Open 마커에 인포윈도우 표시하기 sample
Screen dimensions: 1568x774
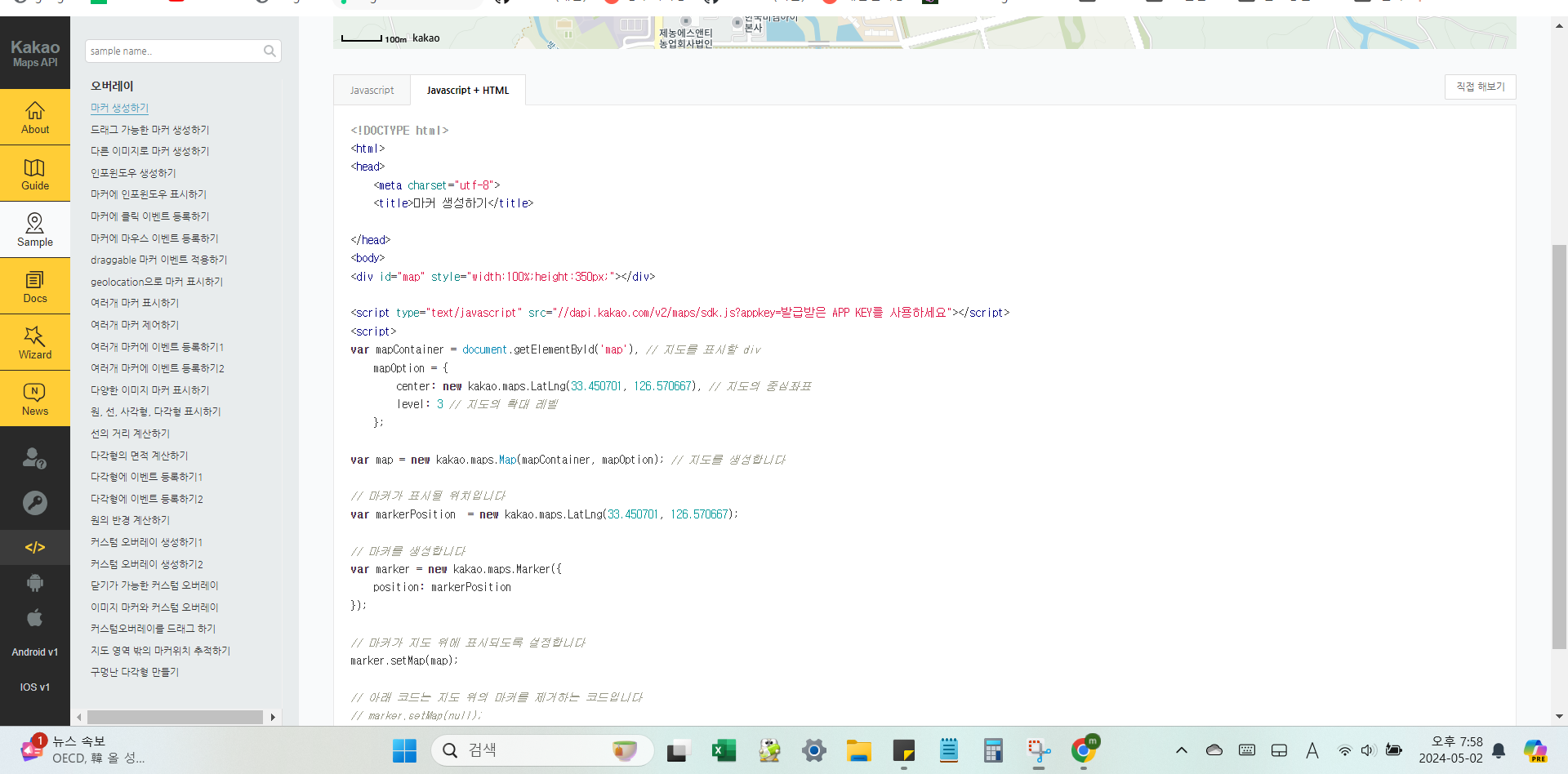pos(148,194)
